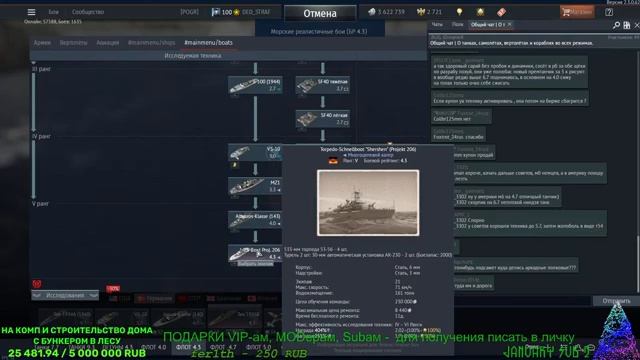Image resolution: width=640 pixels, height=360 pixels.
Task: Click the squadron tag [POGR]
Action: [189, 12]
